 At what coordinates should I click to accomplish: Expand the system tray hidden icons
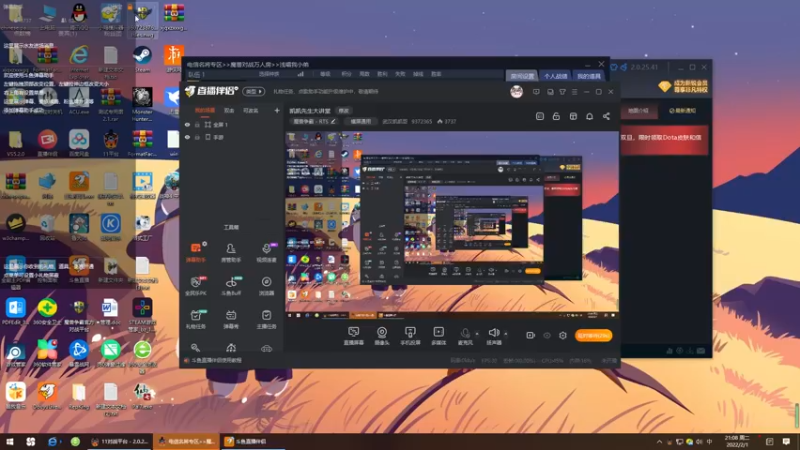pyautogui.click(x=659, y=441)
